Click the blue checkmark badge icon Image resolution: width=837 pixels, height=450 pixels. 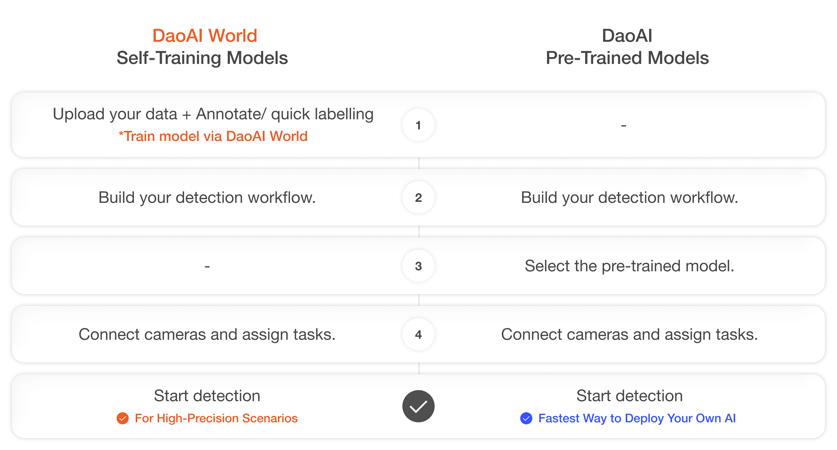click(x=526, y=418)
